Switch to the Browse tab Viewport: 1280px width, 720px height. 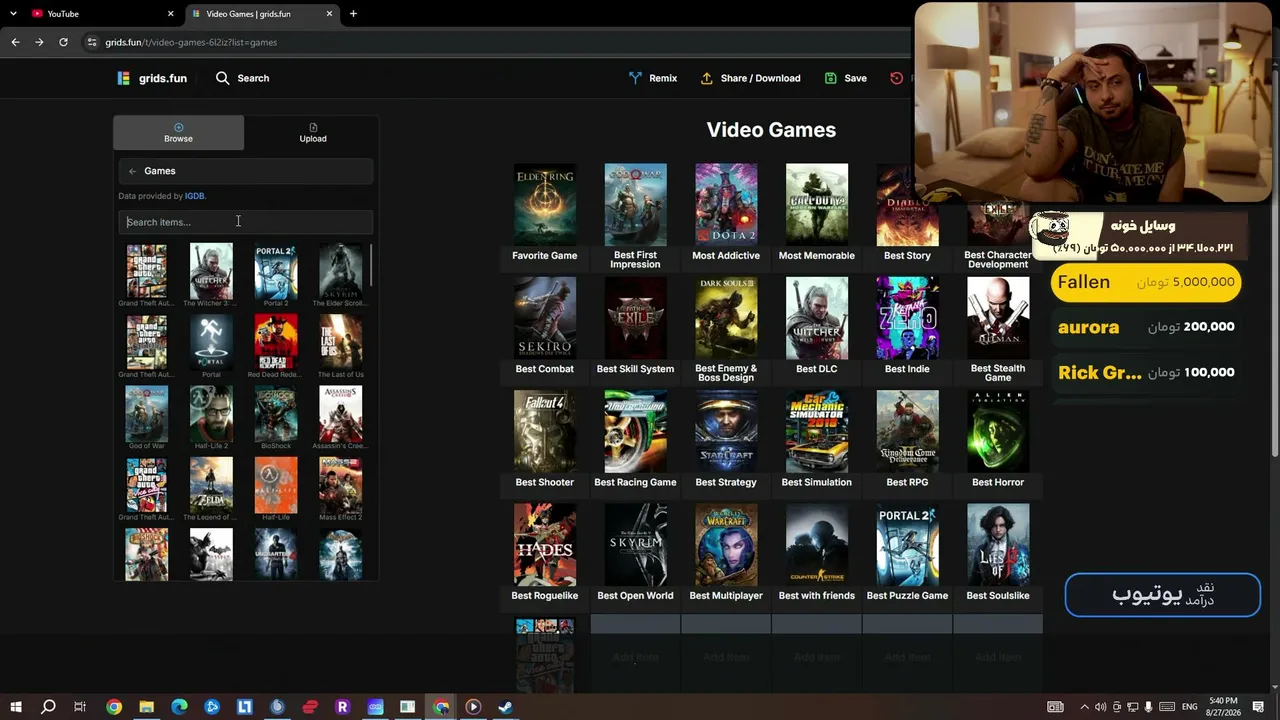click(178, 133)
